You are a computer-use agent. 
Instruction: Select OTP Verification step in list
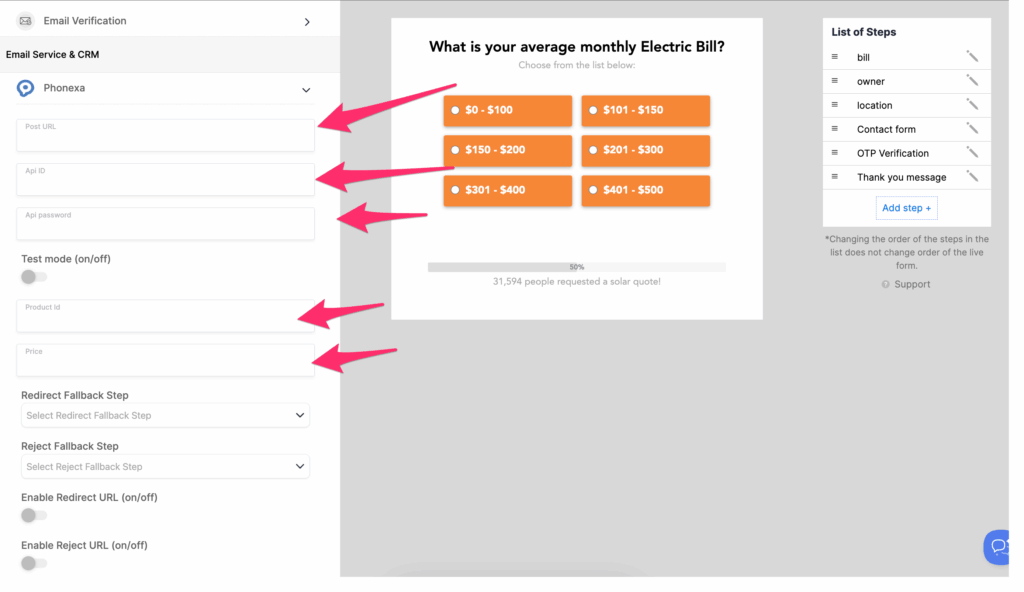point(892,153)
